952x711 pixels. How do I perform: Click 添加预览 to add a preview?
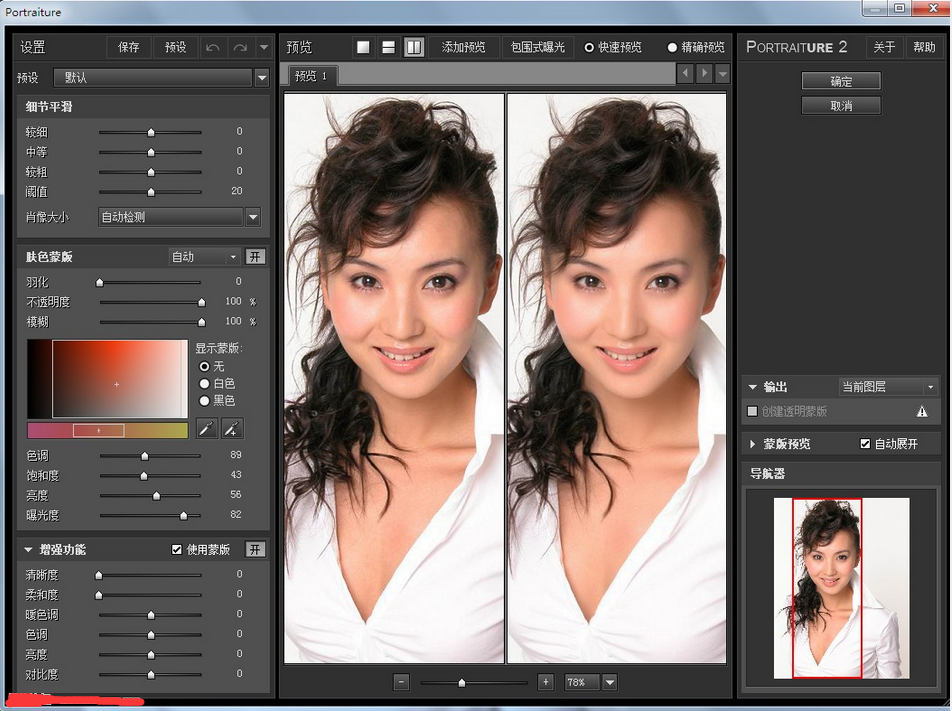coord(461,46)
